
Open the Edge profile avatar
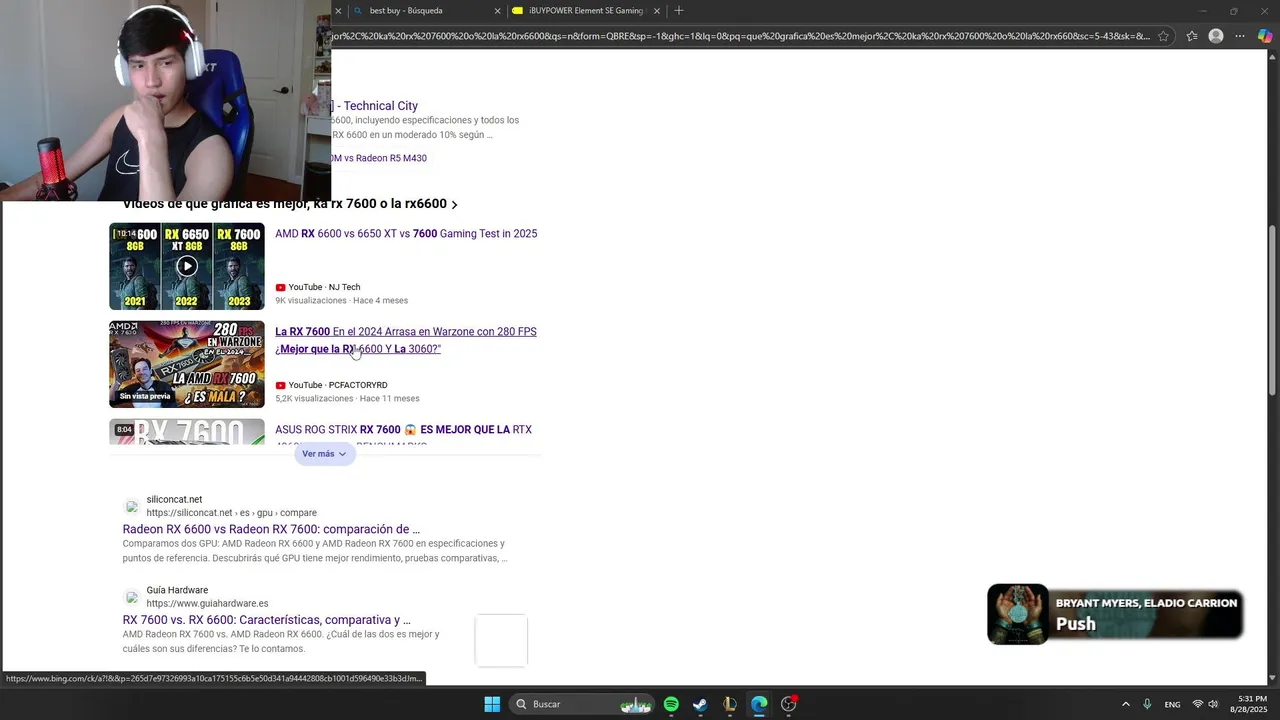pyautogui.click(x=1216, y=36)
